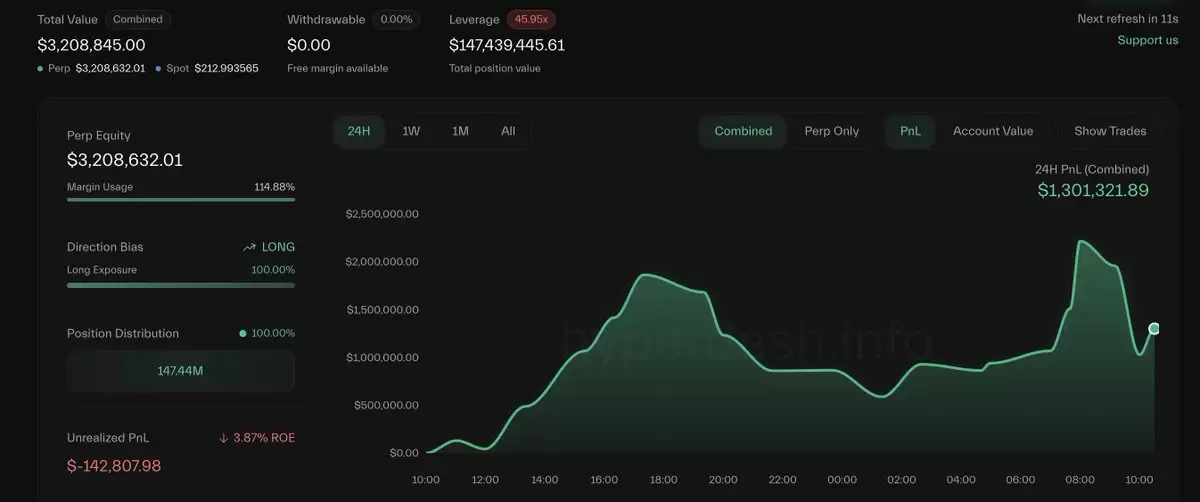Click the current-value marker on the chart line

click(1154, 328)
